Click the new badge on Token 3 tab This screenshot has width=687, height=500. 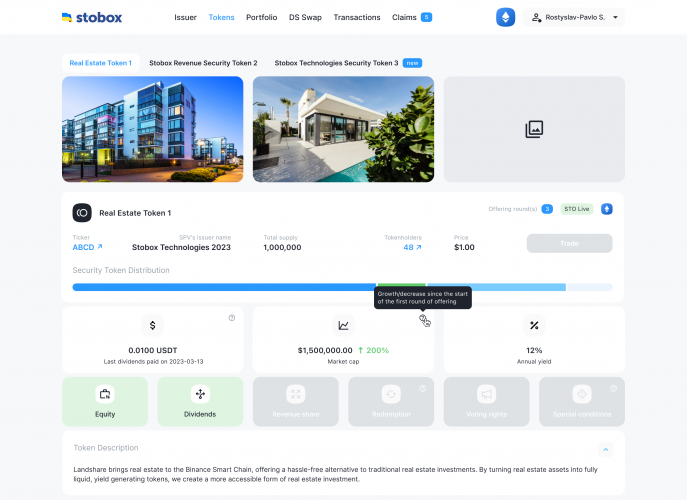click(x=412, y=63)
